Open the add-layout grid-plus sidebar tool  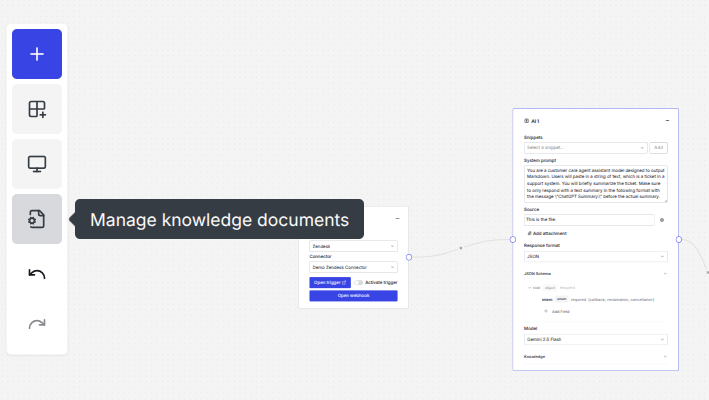tap(37, 109)
